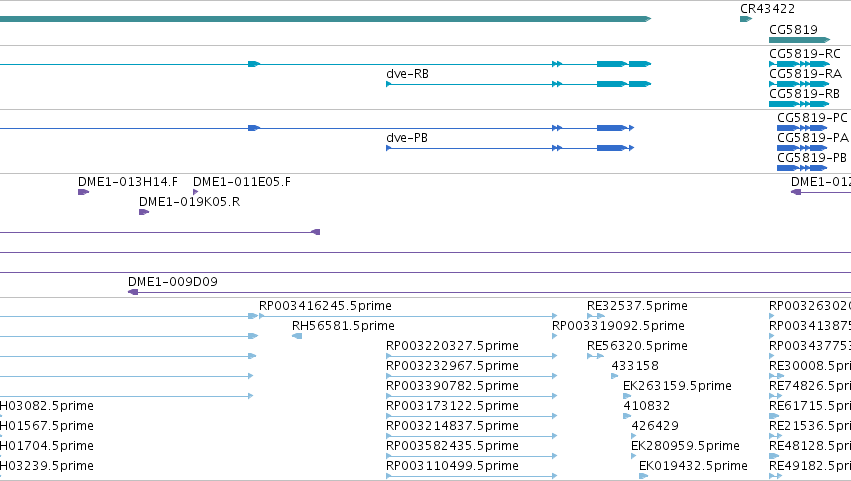Image resolution: width=851 pixels, height=481 pixels.
Task: Click the DME1-013H14.F feature label
Action: [128, 181]
